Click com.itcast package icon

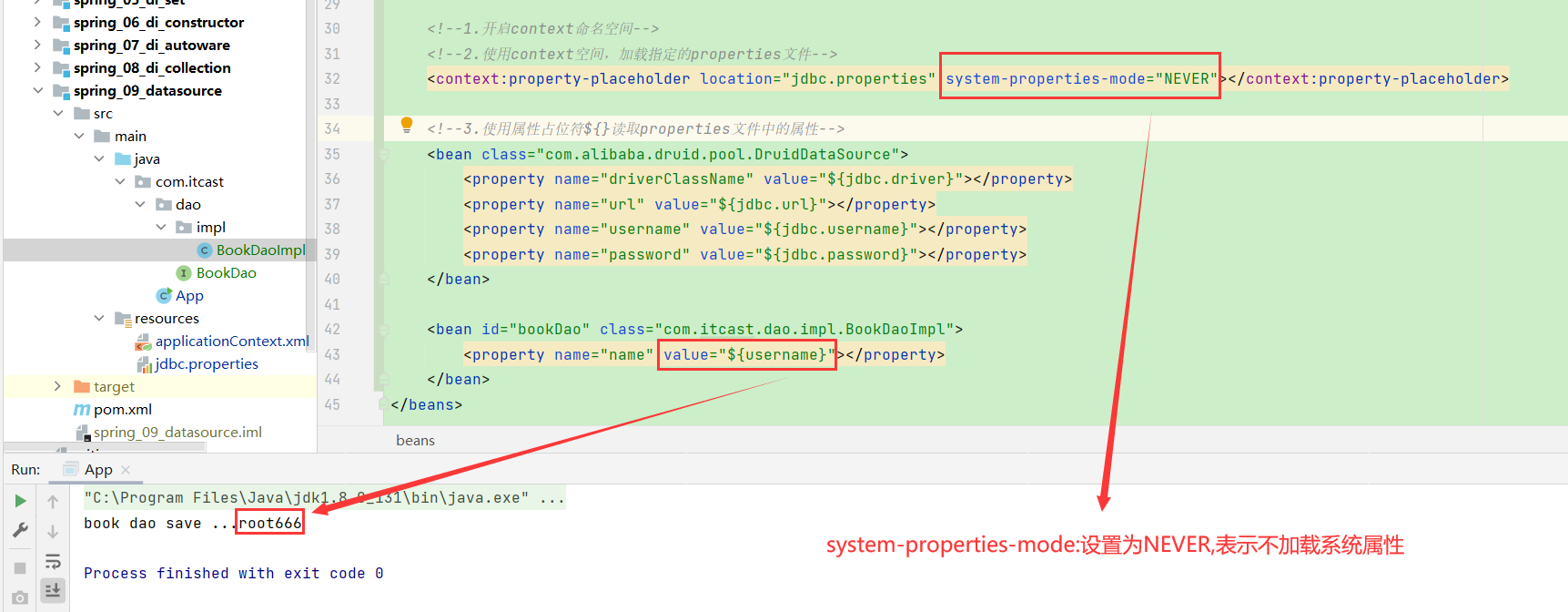pos(143,181)
